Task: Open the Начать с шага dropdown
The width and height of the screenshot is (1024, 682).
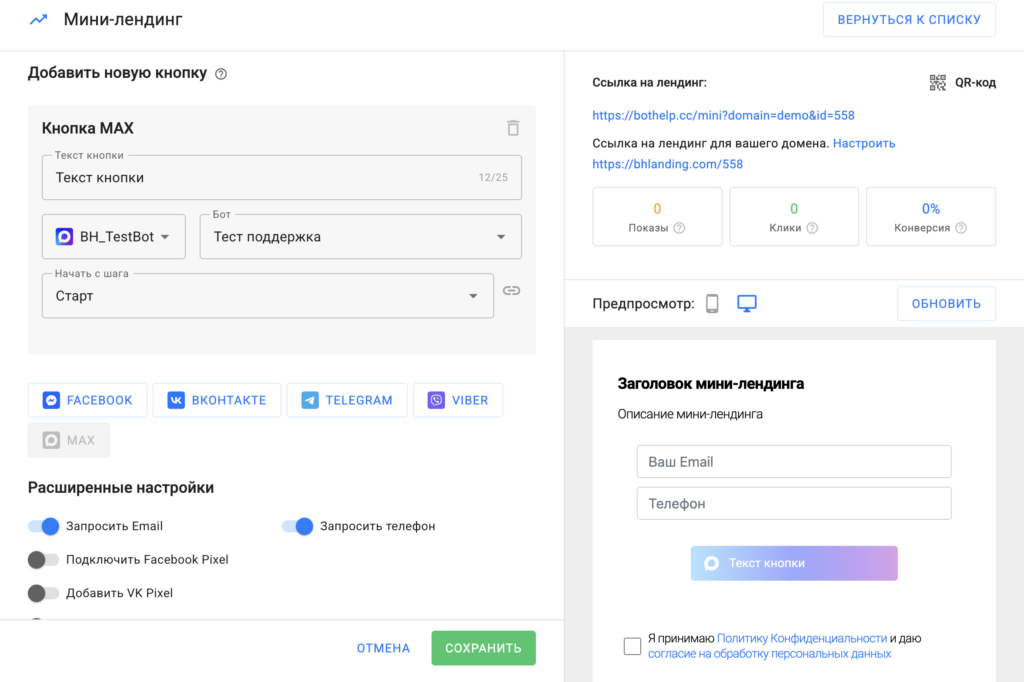Action: point(267,296)
